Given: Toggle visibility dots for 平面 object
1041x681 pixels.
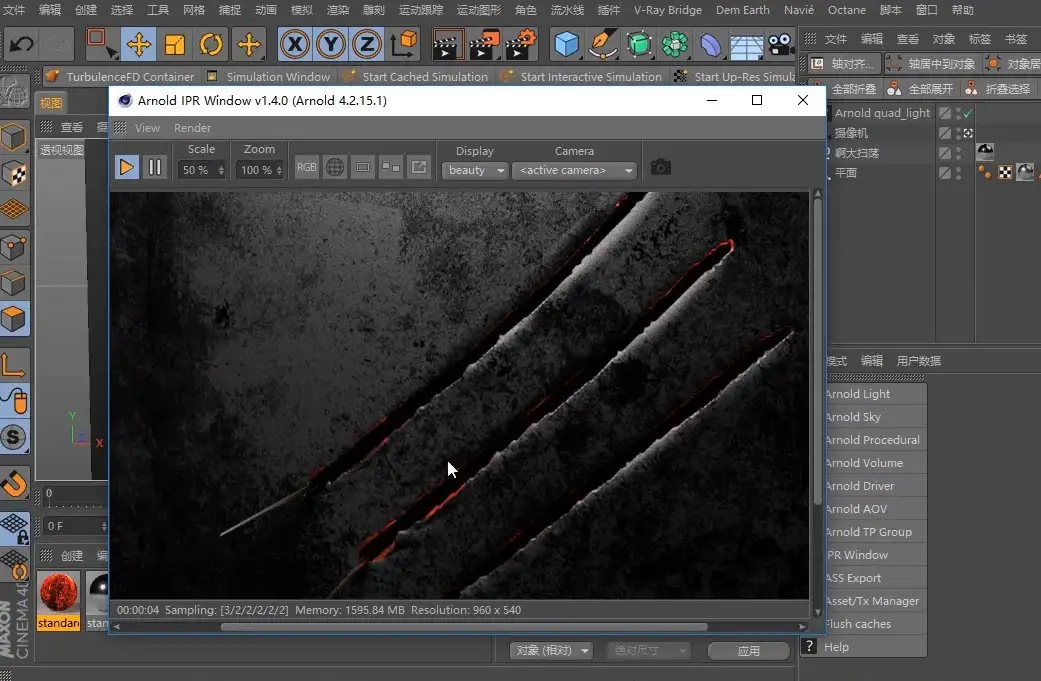Looking at the screenshot, I should pos(959,173).
